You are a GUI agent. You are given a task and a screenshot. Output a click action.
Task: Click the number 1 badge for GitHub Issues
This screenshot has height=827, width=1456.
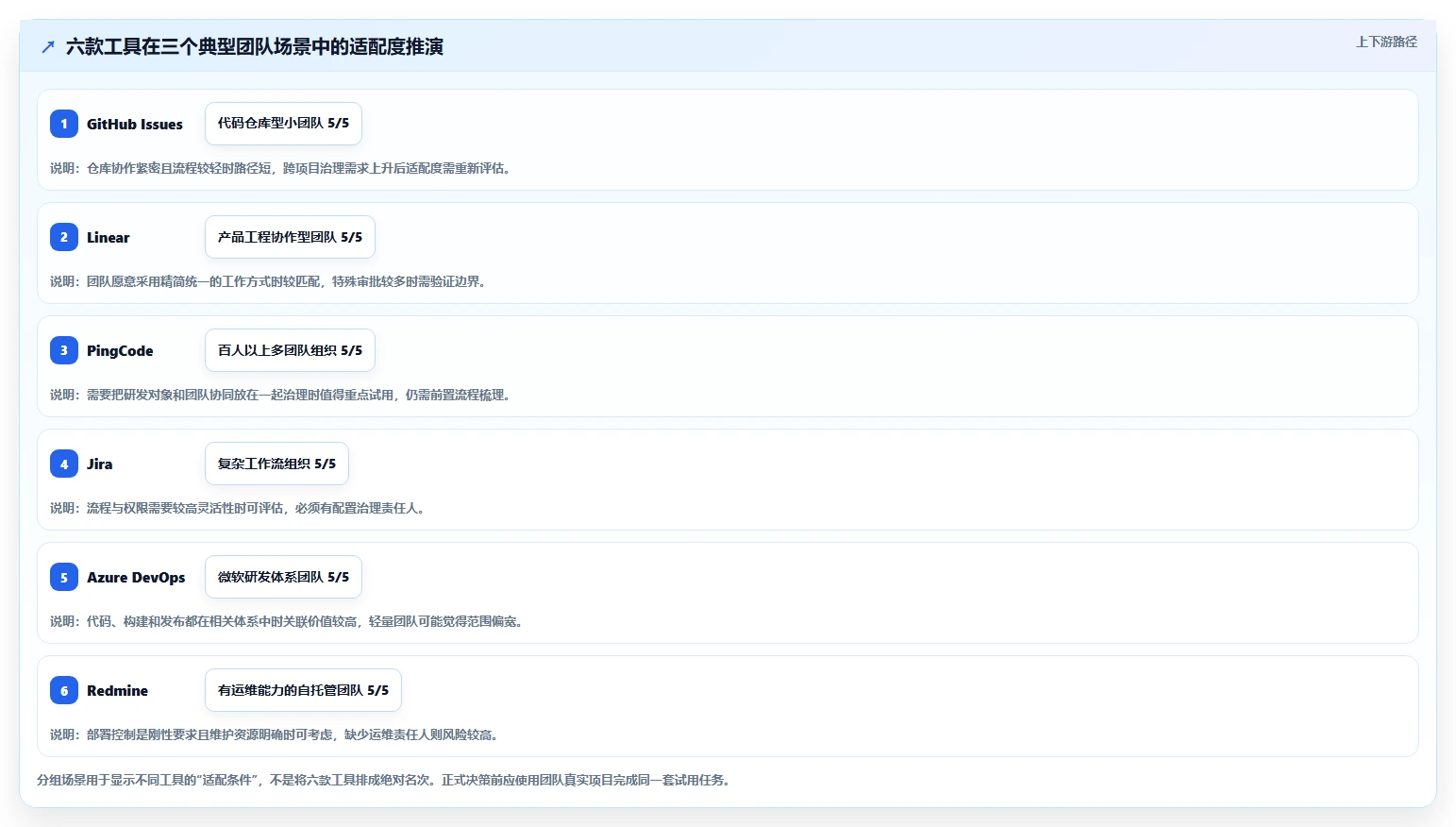pyautogui.click(x=64, y=124)
